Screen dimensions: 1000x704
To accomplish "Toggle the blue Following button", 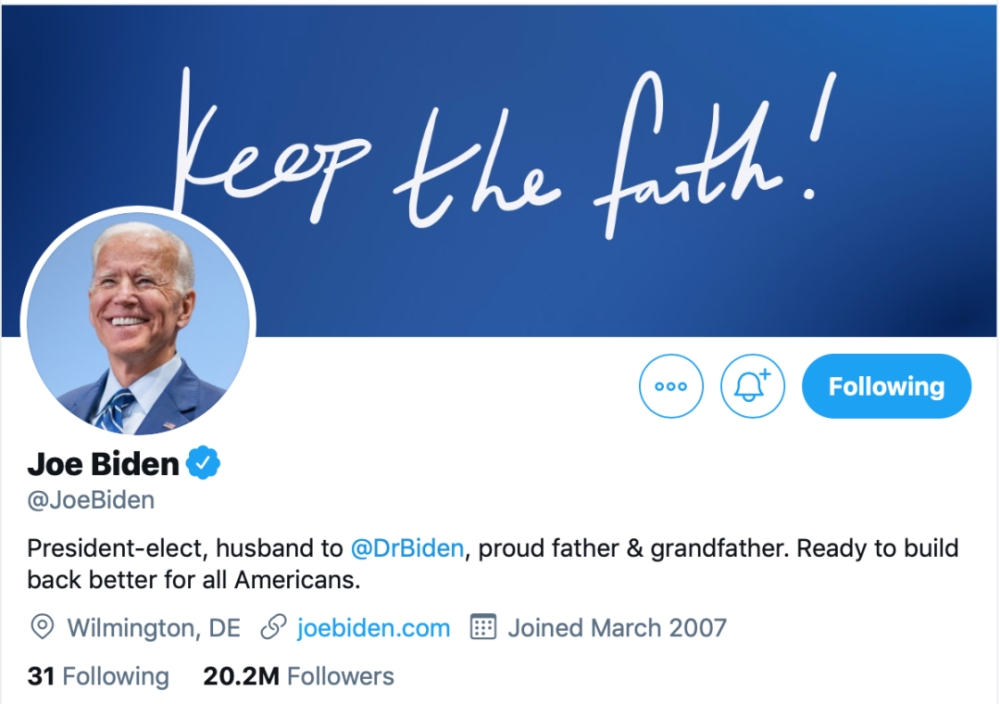I will [x=886, y=386].
